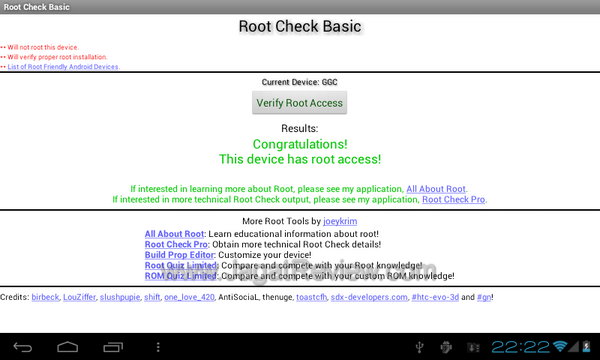This screenshot has width=600, height=360.
Task: Open the three-dot overflow menu
Action: pyautogui.click(x=158, y=347)
